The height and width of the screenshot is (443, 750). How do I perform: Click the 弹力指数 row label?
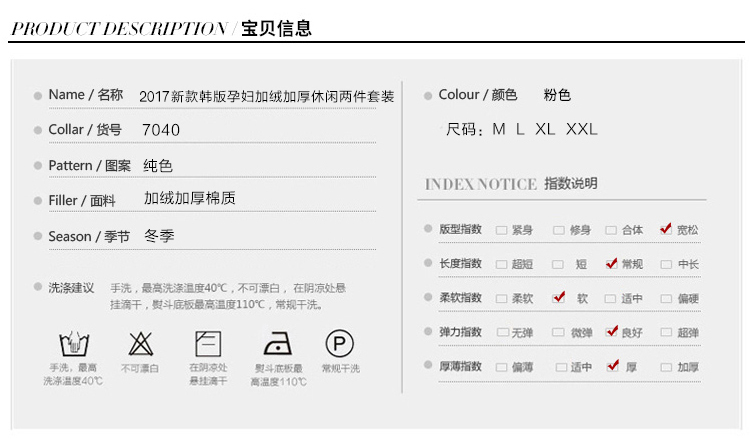tap(460, 332)
